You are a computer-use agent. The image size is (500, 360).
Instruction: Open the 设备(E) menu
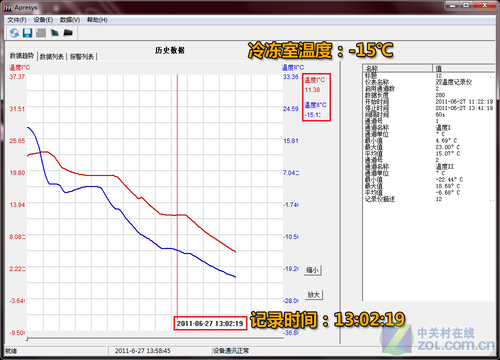click(x=43, y=20)
